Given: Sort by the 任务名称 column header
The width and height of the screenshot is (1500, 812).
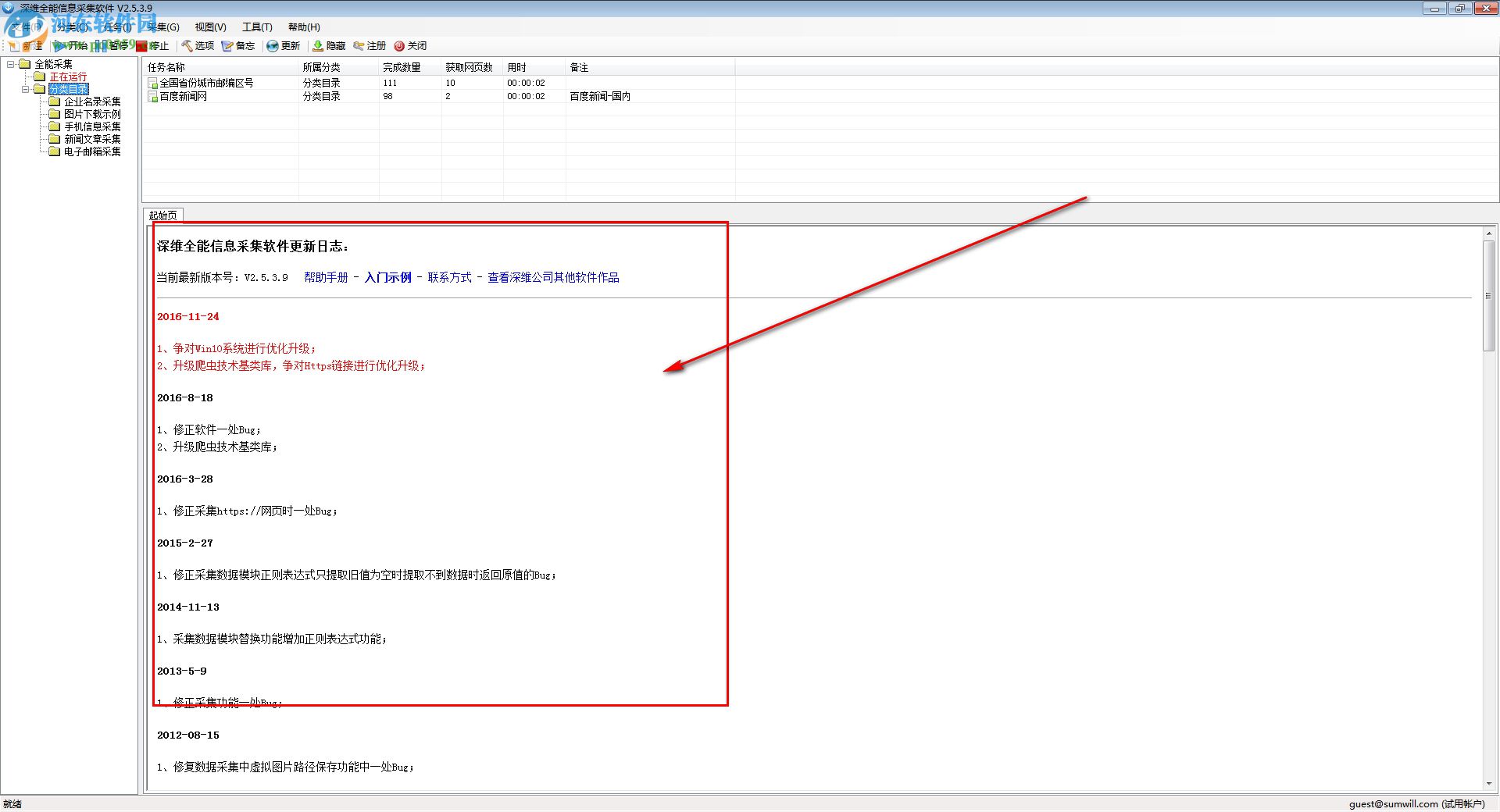Looking at the screenshot, I should point(220,67).
